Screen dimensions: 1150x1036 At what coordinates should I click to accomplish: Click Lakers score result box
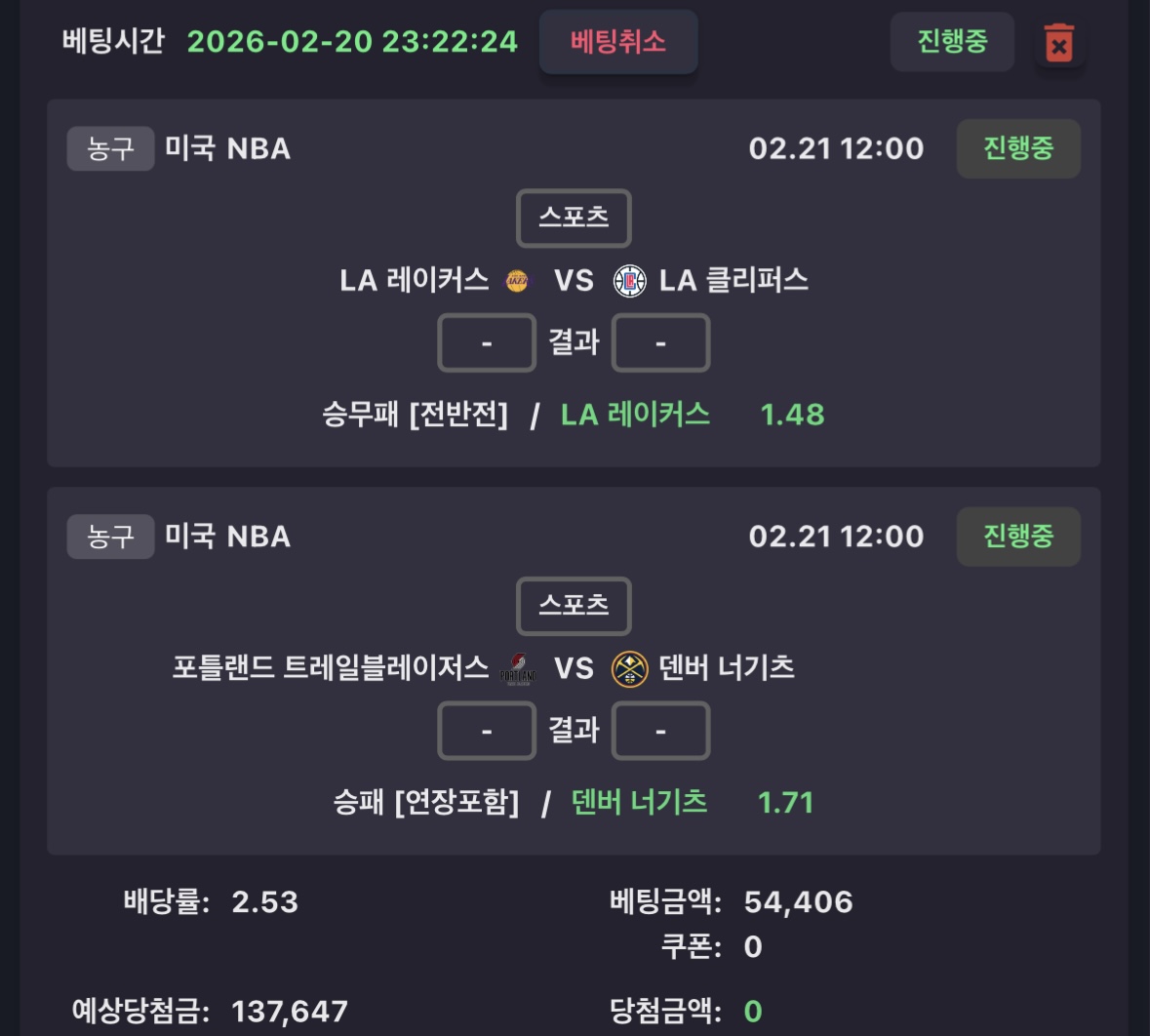[x=487, y=343]
